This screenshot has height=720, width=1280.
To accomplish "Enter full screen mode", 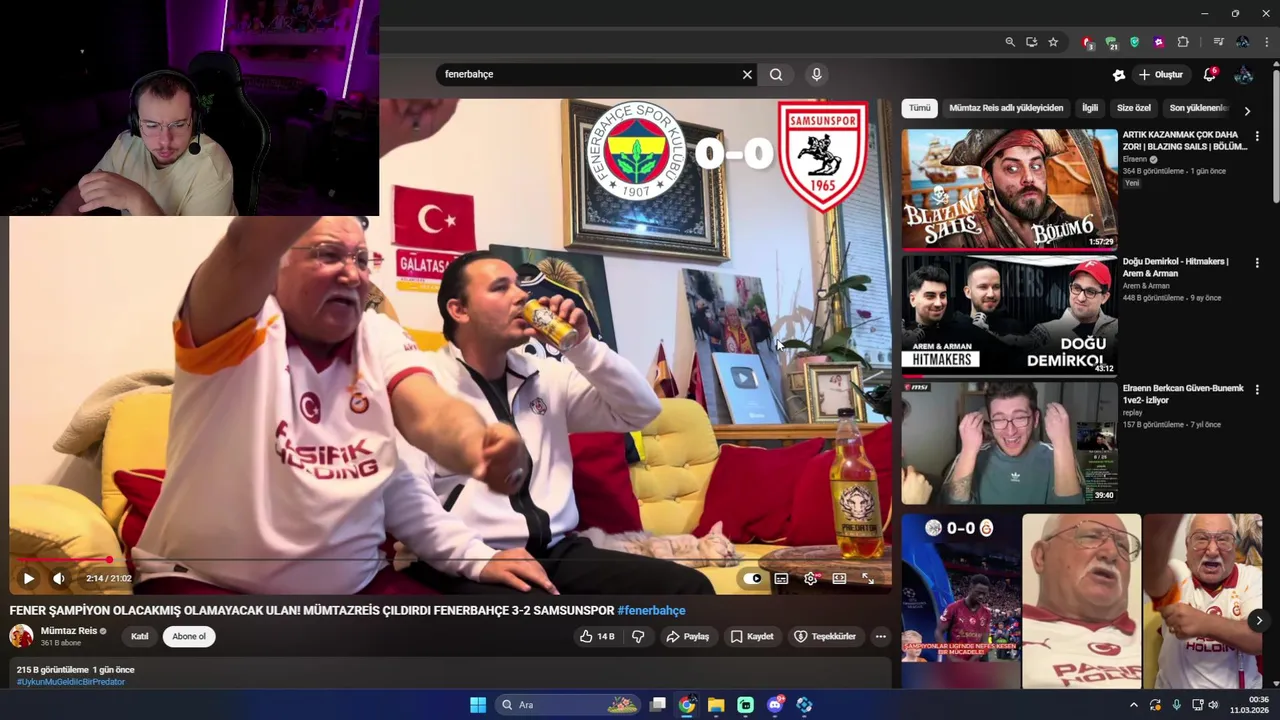I will pos(868,578).
